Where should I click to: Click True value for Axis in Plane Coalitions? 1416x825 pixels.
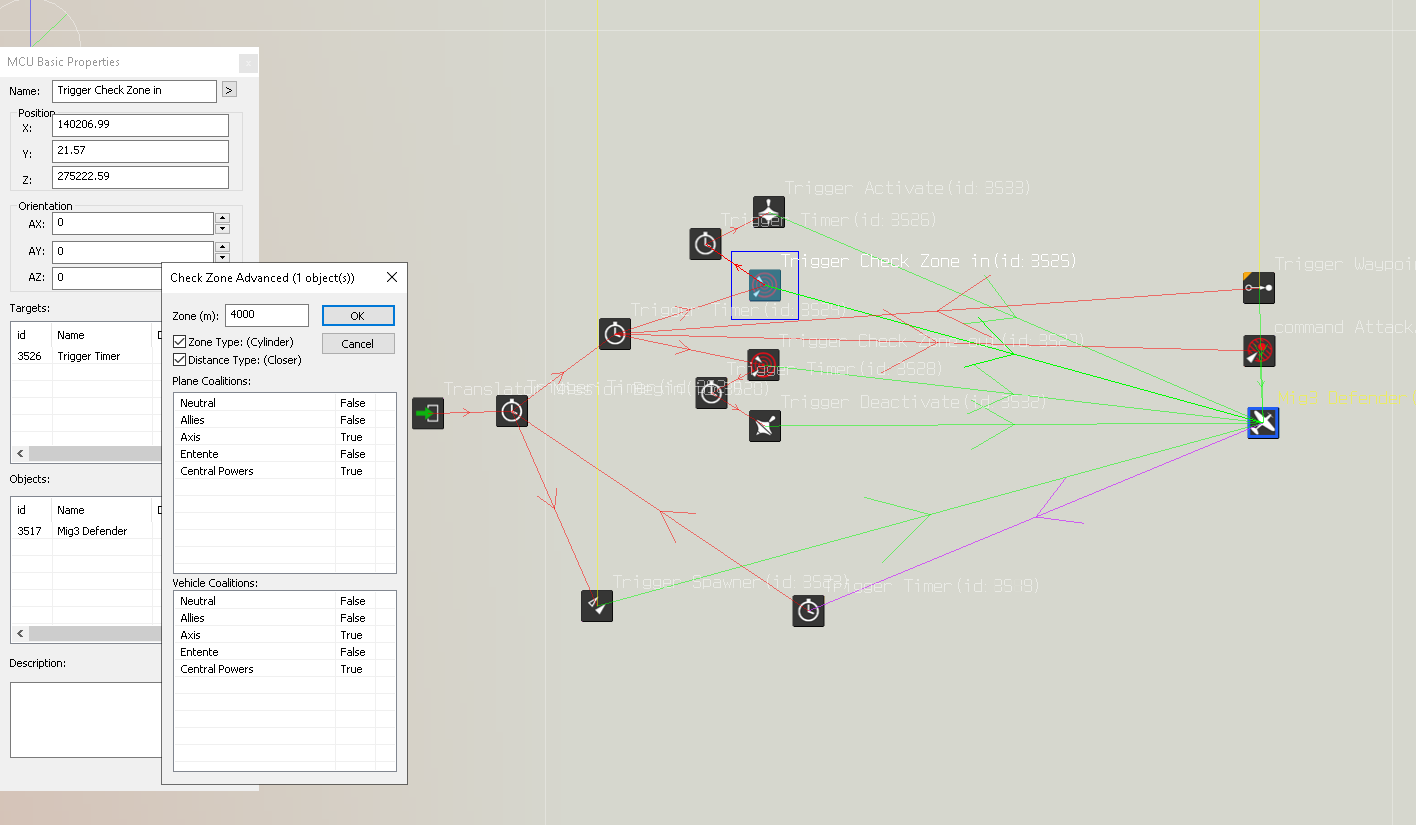click(x=351, y=437)
